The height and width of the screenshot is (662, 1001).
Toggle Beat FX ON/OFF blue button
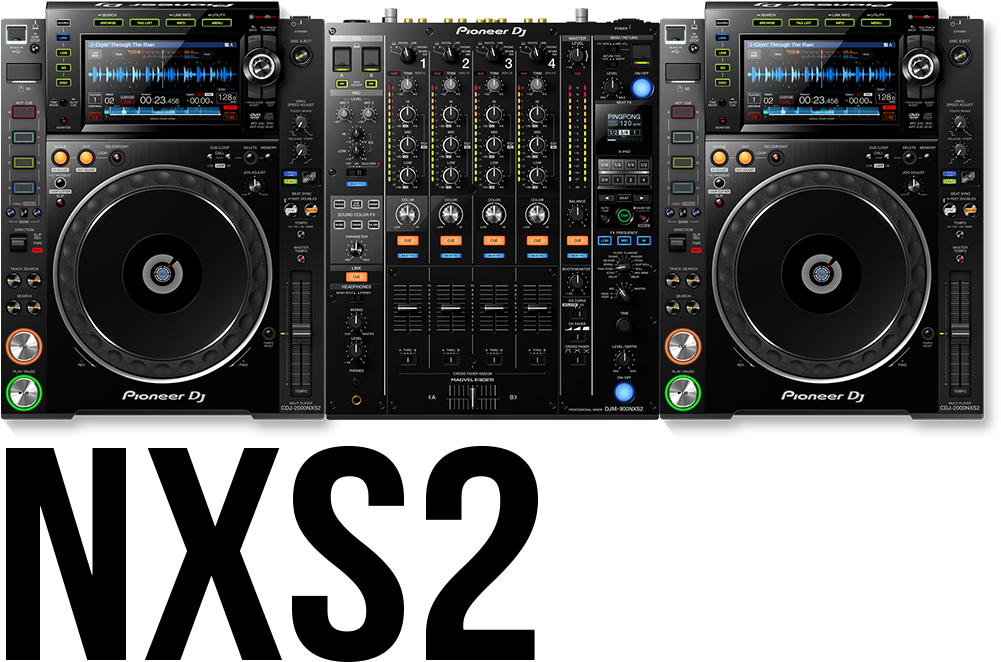tap(624, 393)
